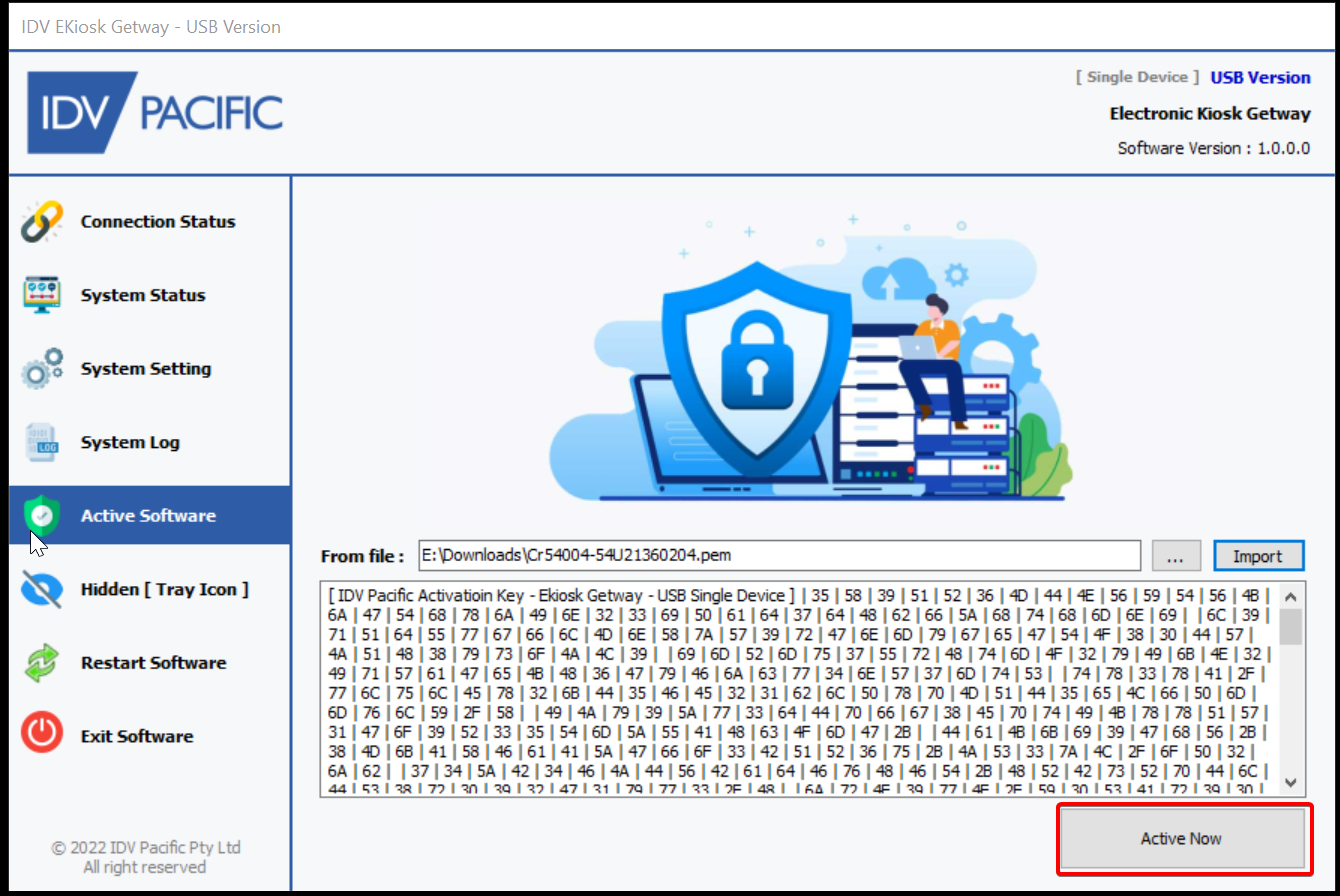Select Restart Software label

click(x=153, y=663)
